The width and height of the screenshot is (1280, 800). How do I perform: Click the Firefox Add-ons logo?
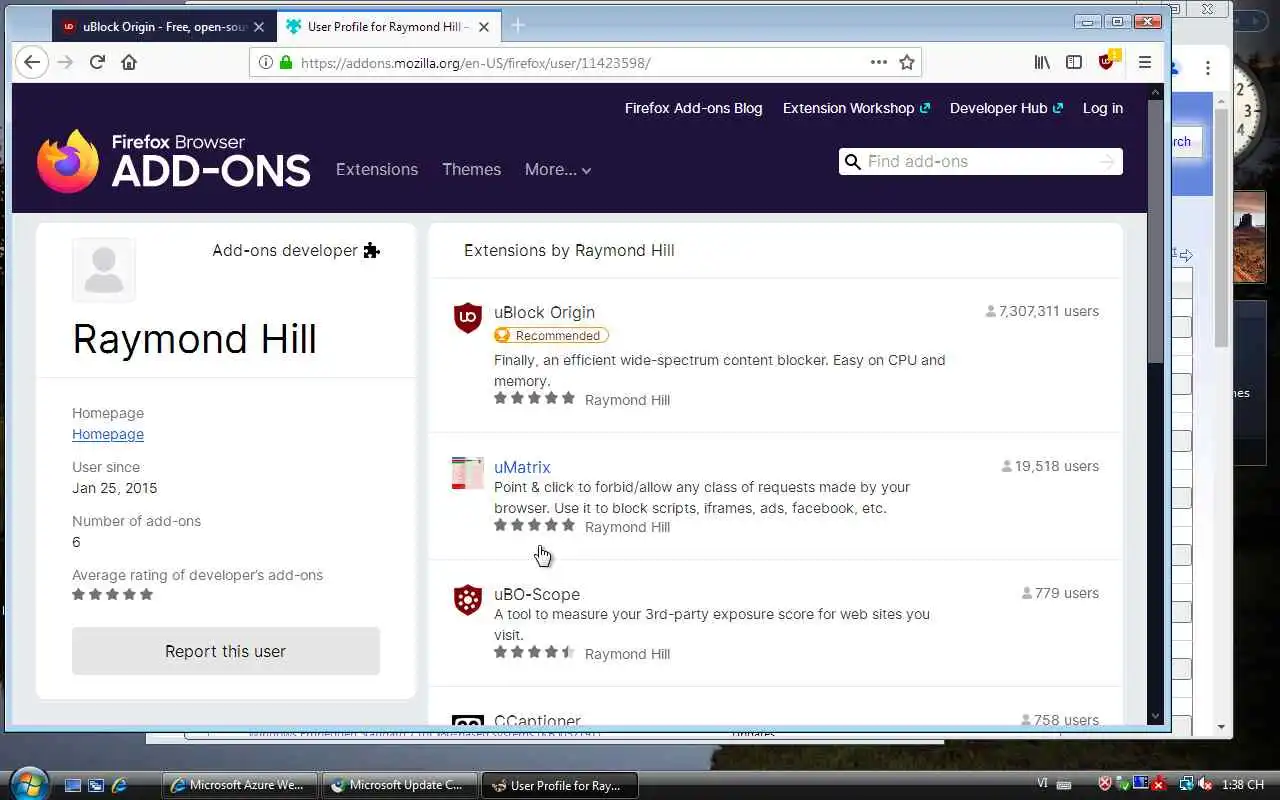pos(174,161)
